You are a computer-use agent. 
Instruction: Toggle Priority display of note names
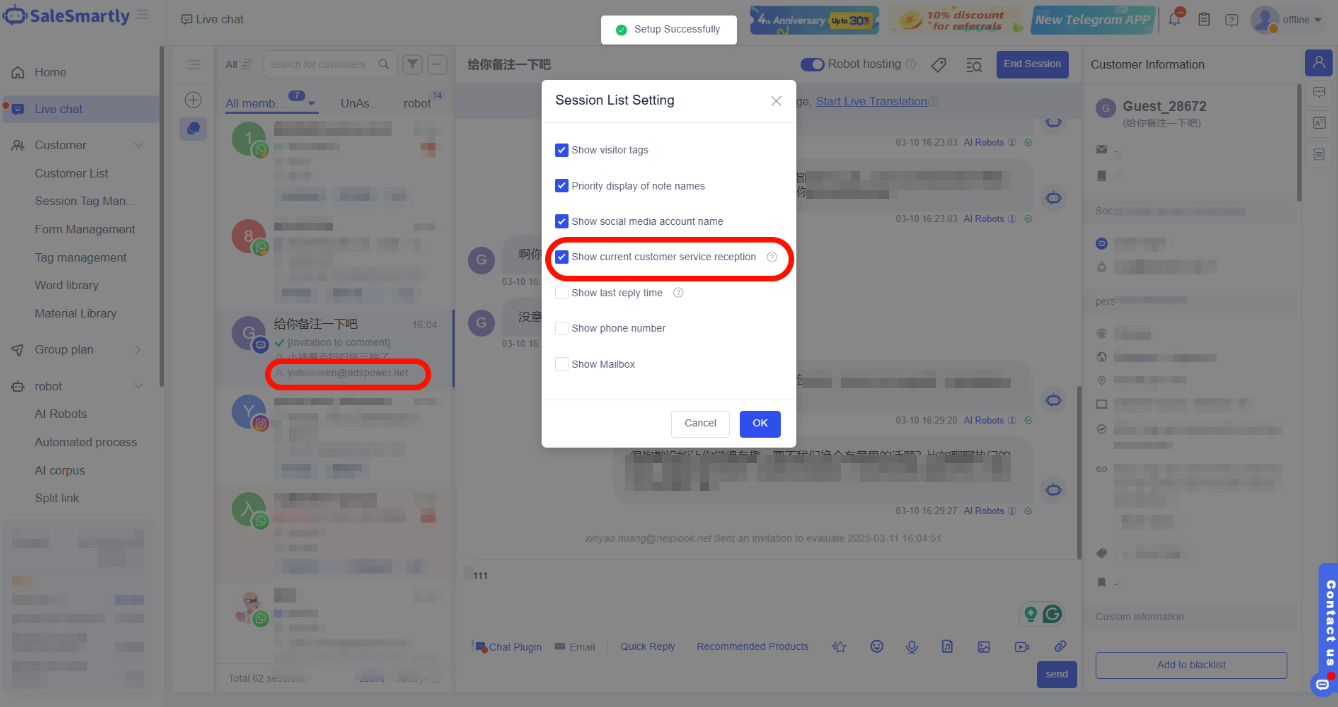point(562,186)
